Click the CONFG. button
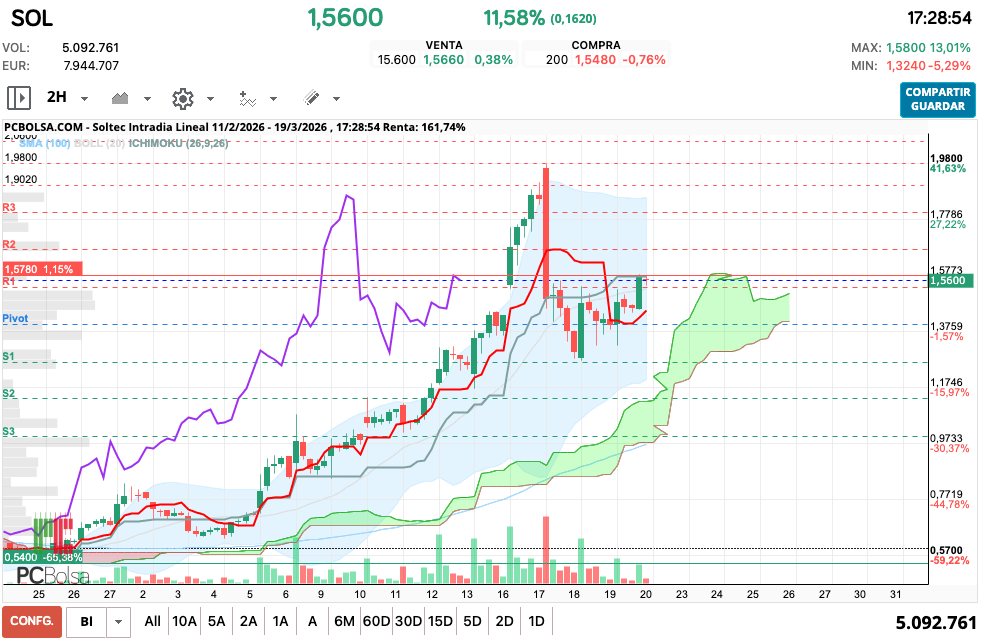The width and height of the screenshot is (991, 643). [x=32, y=621]
